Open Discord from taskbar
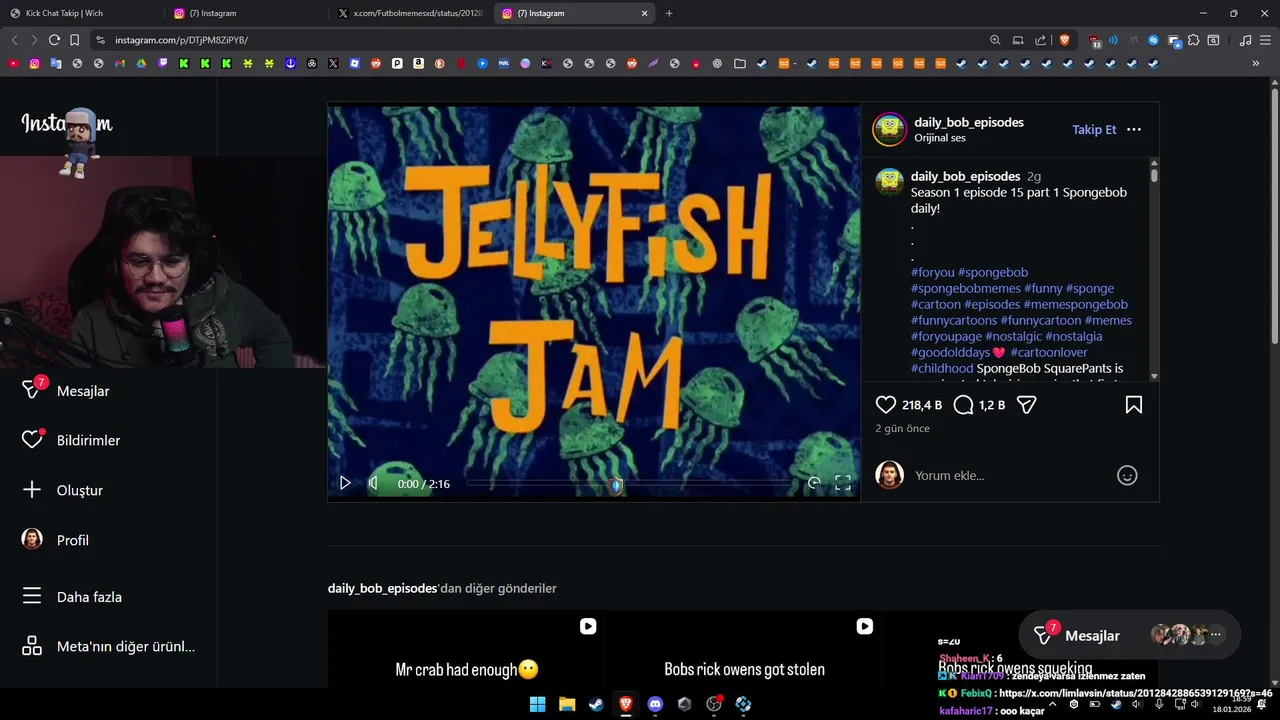This screenshot has width=1280, height=720. click(655, 704)
